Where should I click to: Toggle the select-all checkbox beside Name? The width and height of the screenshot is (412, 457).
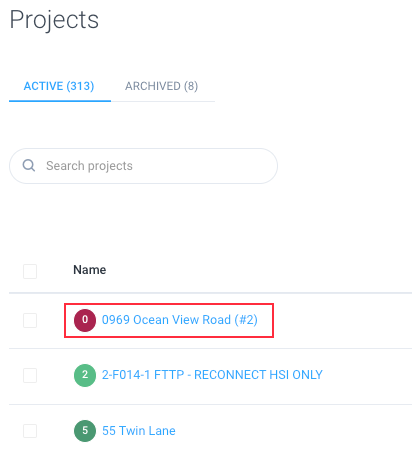coord(30,271)
